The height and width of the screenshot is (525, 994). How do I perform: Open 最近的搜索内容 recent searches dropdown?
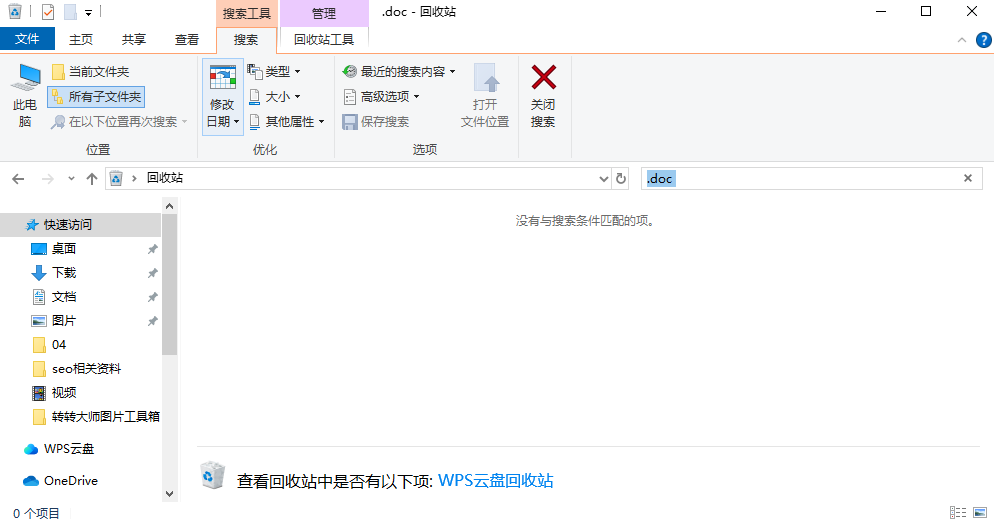[399, 72]
